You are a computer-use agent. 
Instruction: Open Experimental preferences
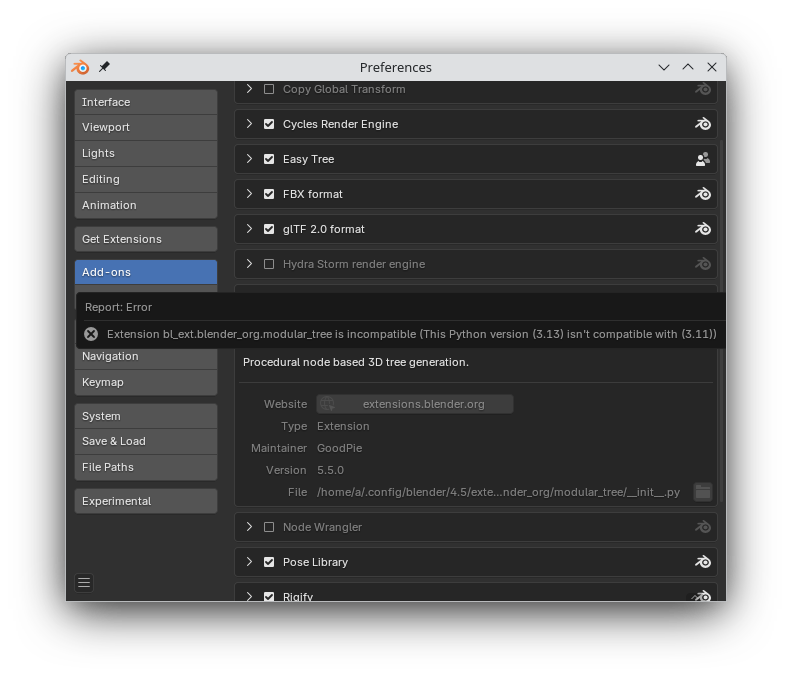point(146,501)
